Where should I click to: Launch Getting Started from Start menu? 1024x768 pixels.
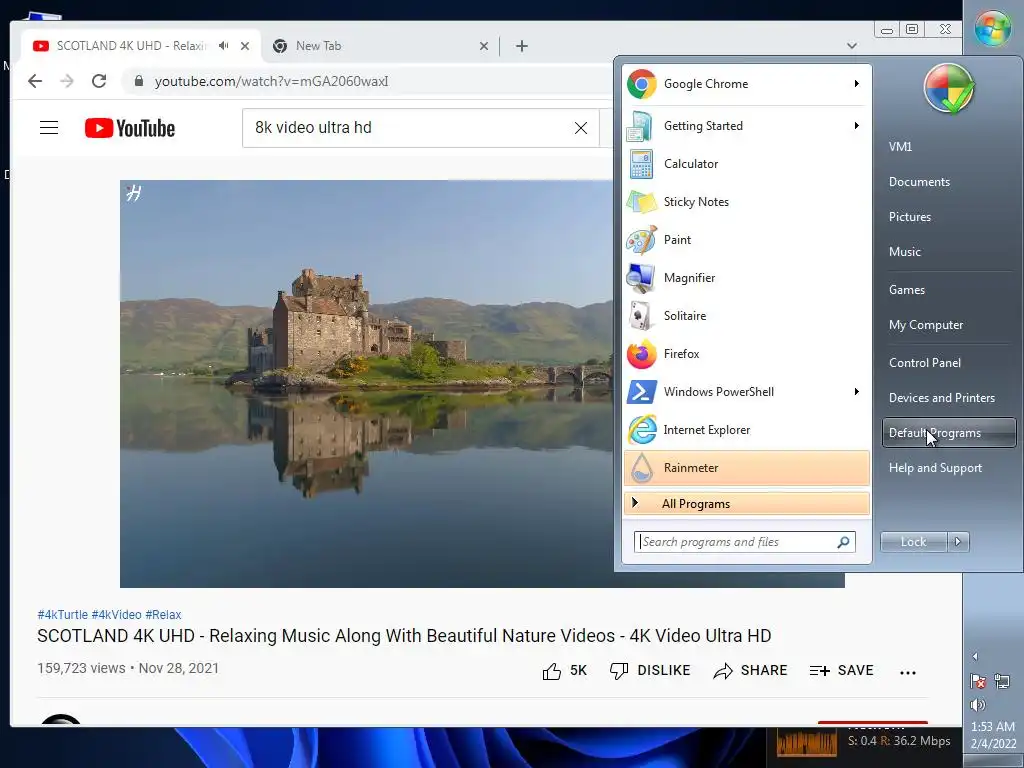(746, 126)
